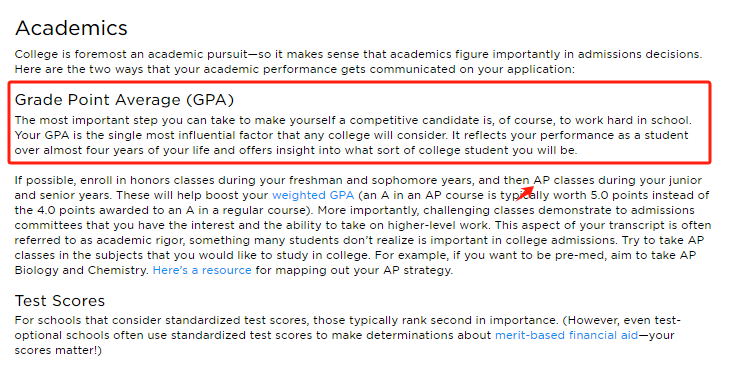Click the Academics heading
Image resolution: width=737 pixels, height=375 pixels.
coord(71,28)
